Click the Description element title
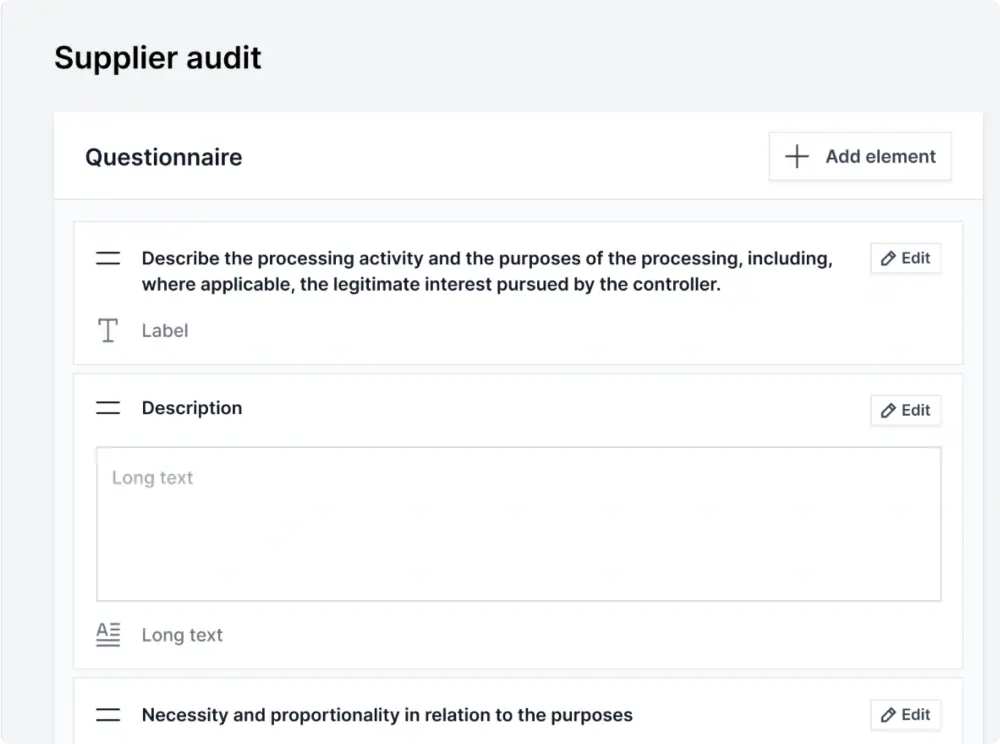 click(x=192, y=408)
